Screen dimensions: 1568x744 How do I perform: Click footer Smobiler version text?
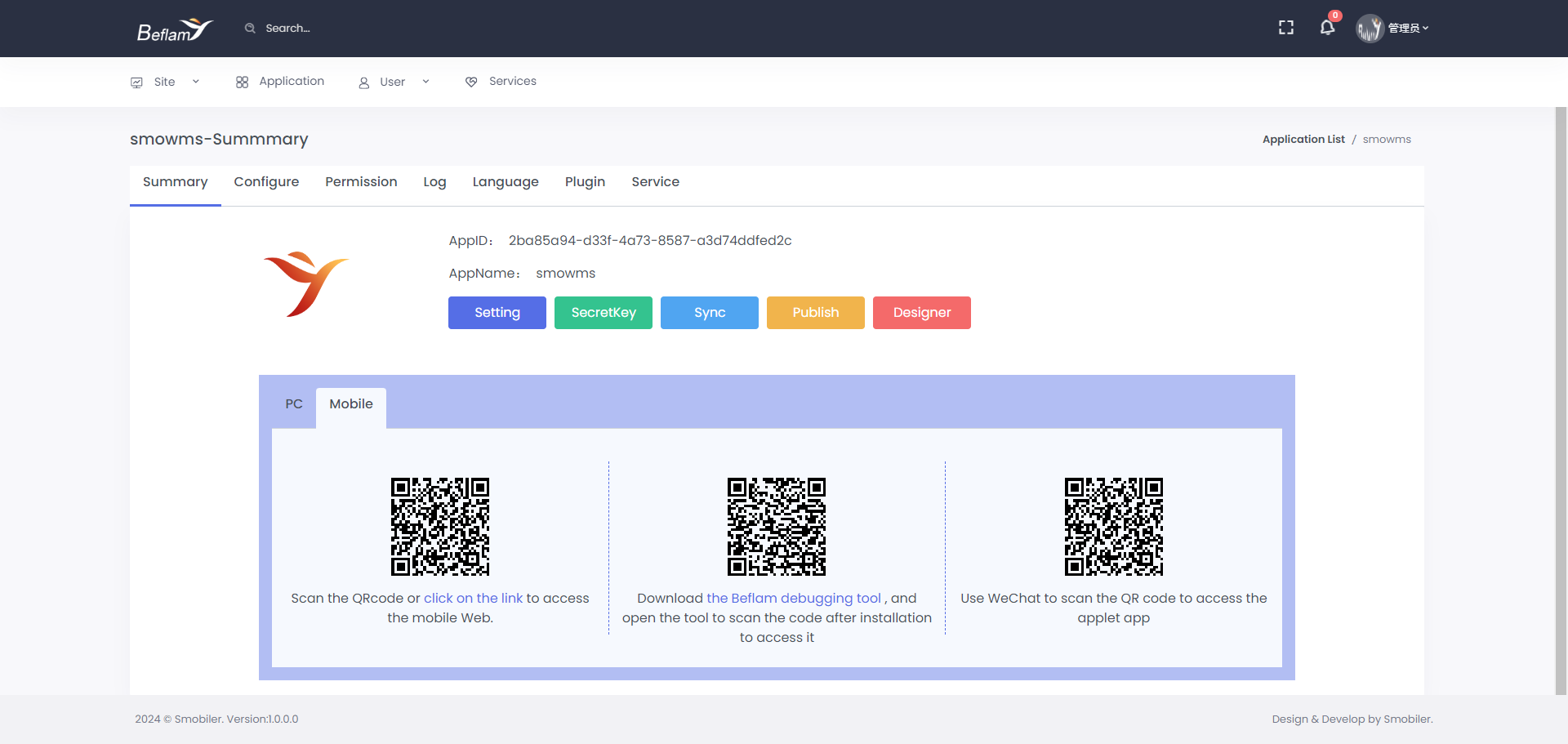(x=216, y=719)
